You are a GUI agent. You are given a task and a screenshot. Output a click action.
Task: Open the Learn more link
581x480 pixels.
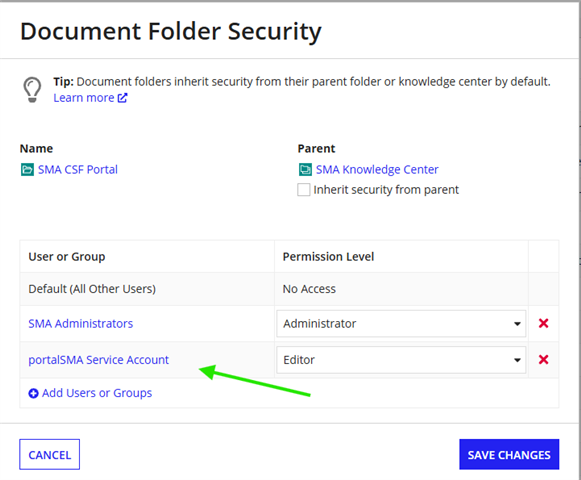coord(84,98)
